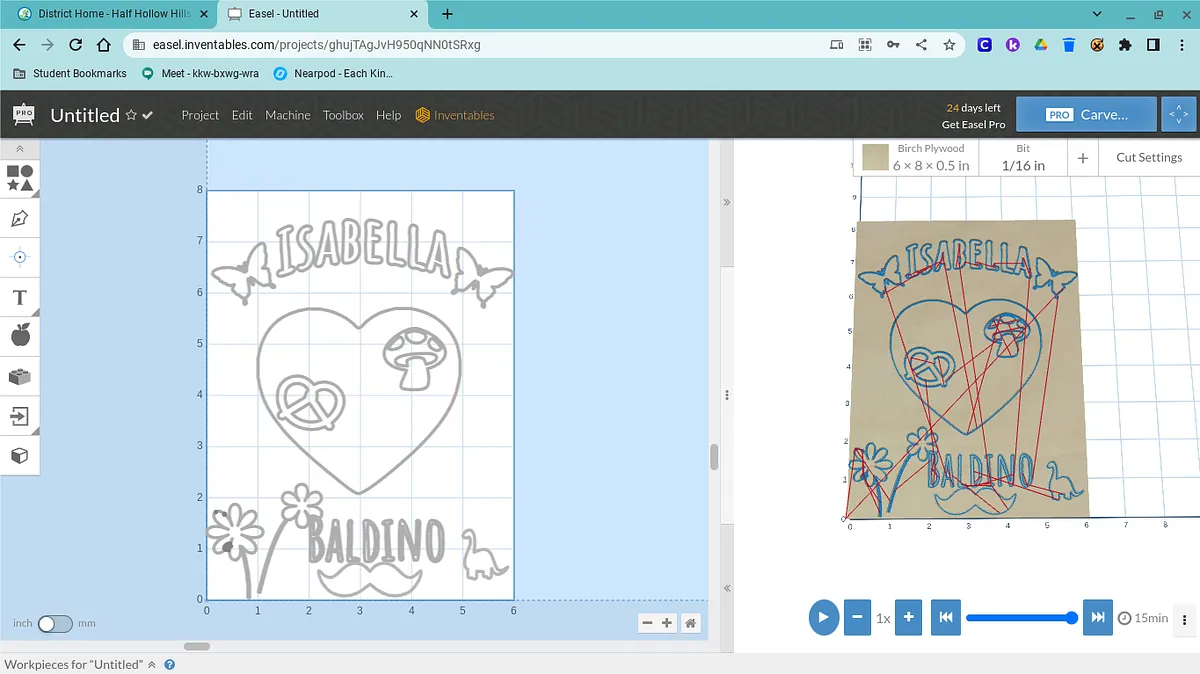Zoom in design canvas with plus

point(667,623)
